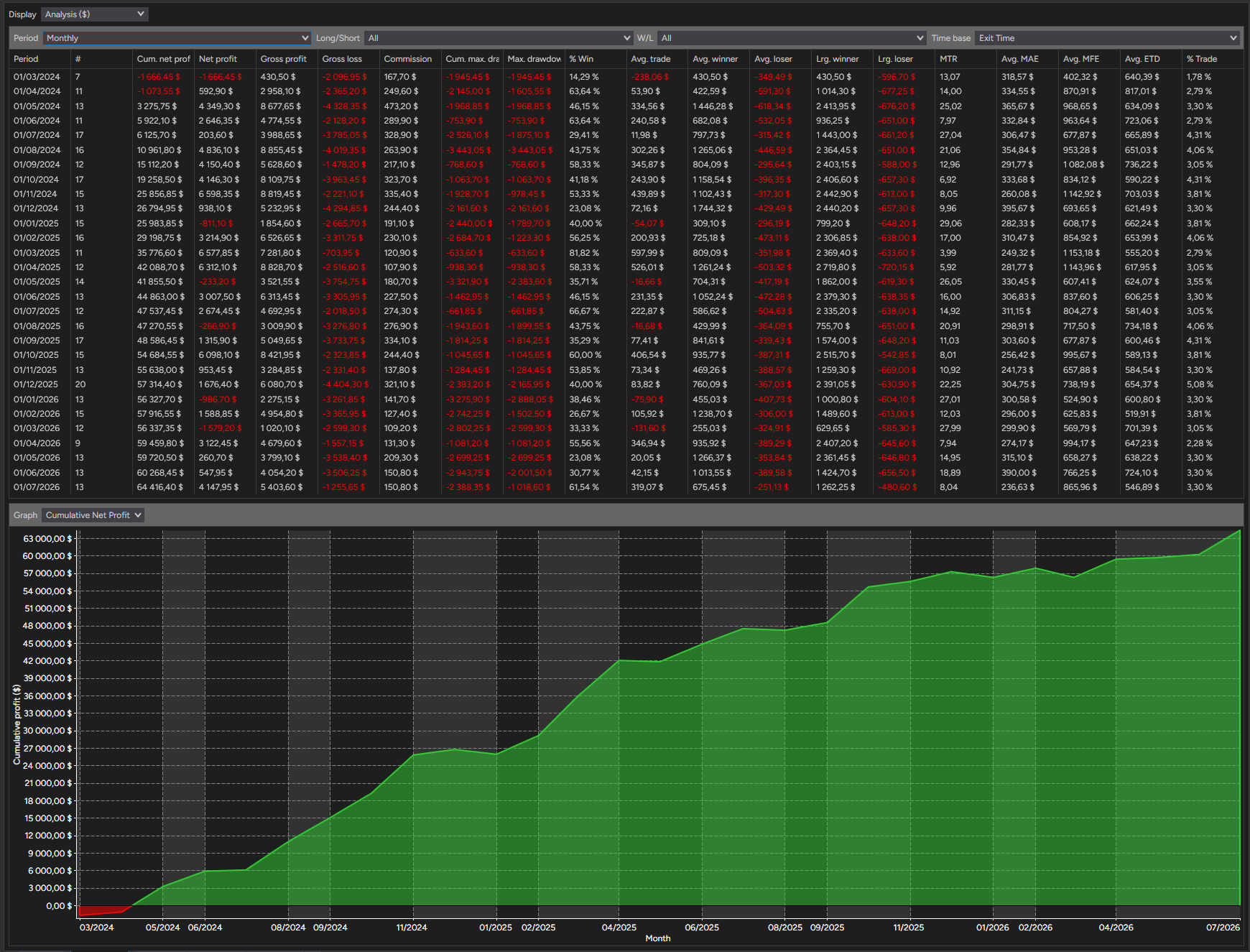This screenshot has height=952, width=1250.
Task: Click the 64 416,40 $ cumulative net profit cell
Action: pos(160,487)
